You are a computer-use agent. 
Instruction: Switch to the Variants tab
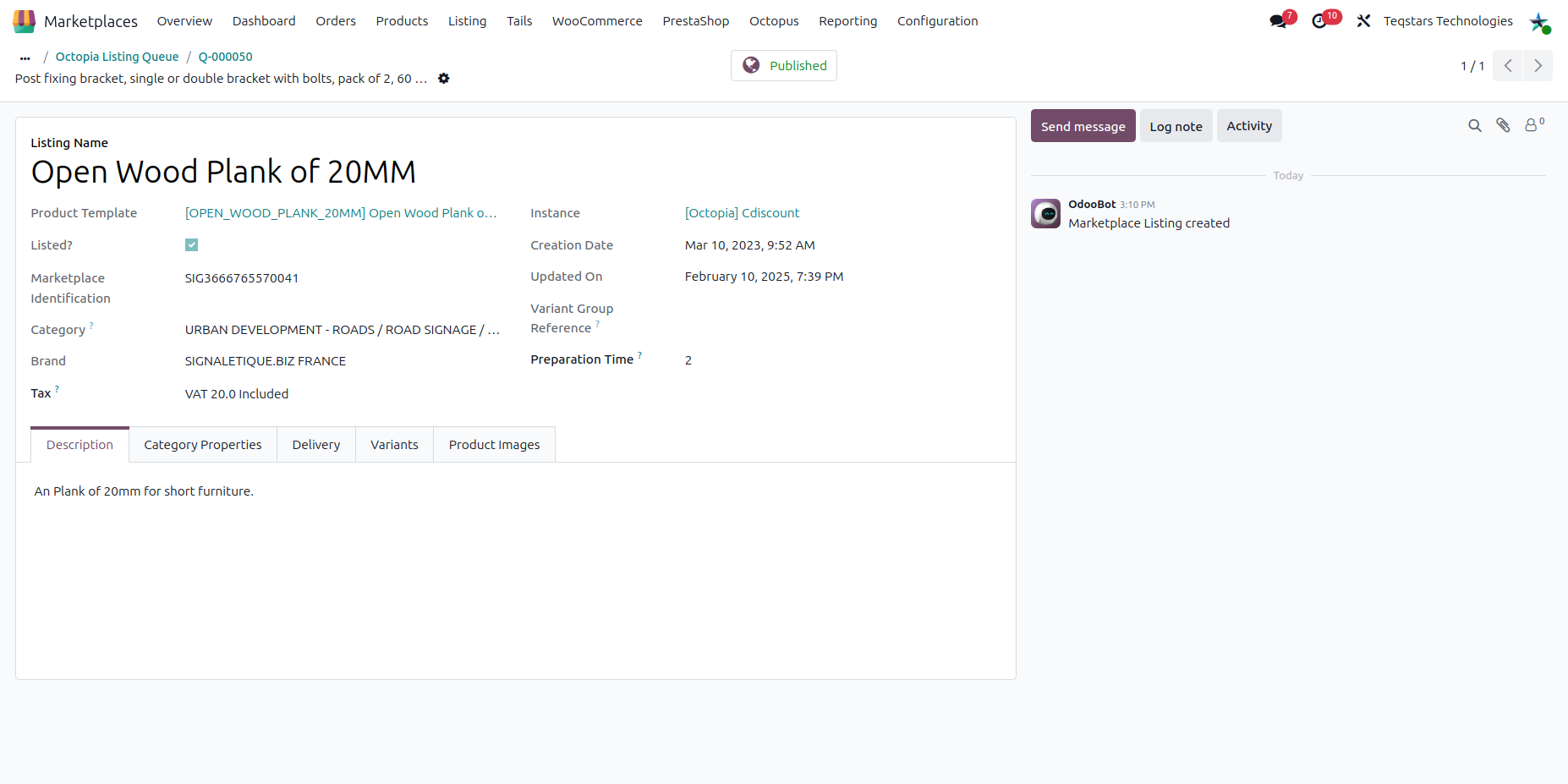(x=394, y=445)
